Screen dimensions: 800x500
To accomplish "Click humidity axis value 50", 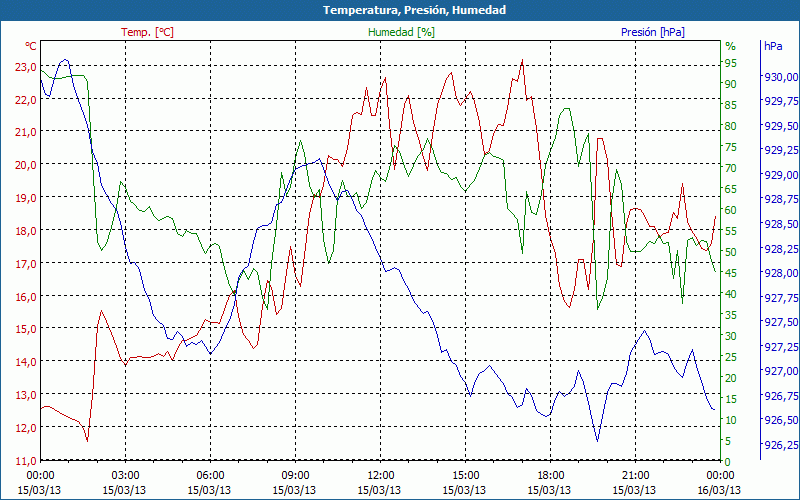I will 731,252.
